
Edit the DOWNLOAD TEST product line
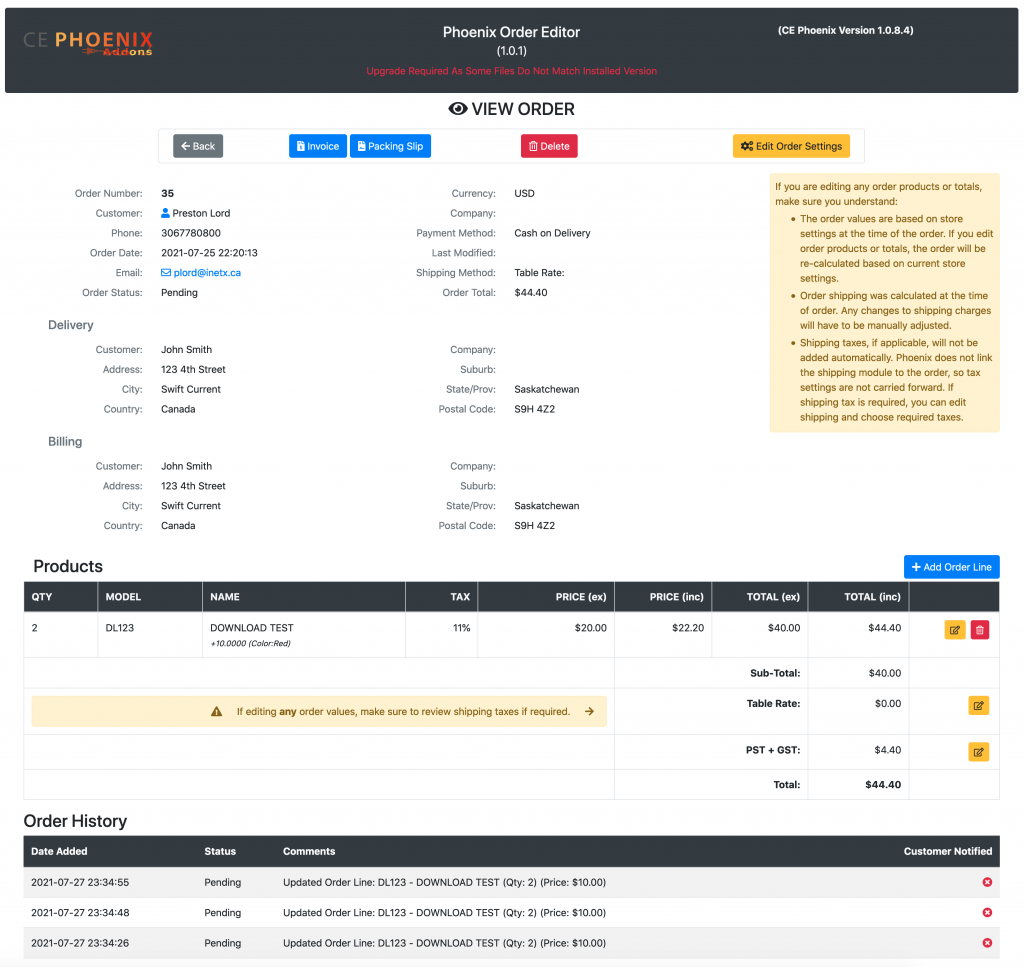[x=955, y=630]
